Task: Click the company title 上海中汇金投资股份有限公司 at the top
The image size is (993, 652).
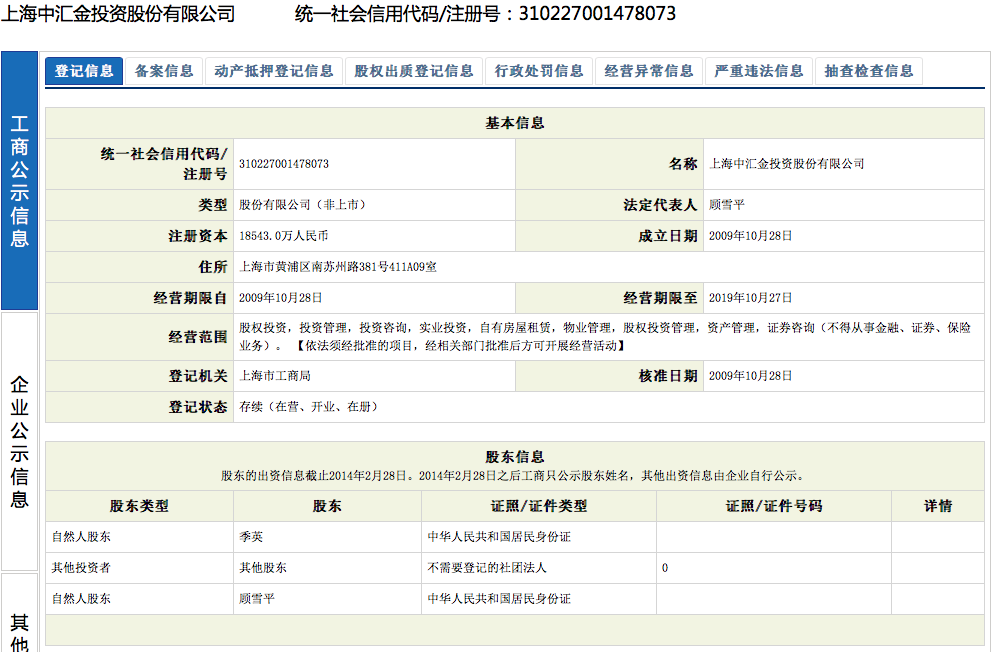Action: point(120,14)
